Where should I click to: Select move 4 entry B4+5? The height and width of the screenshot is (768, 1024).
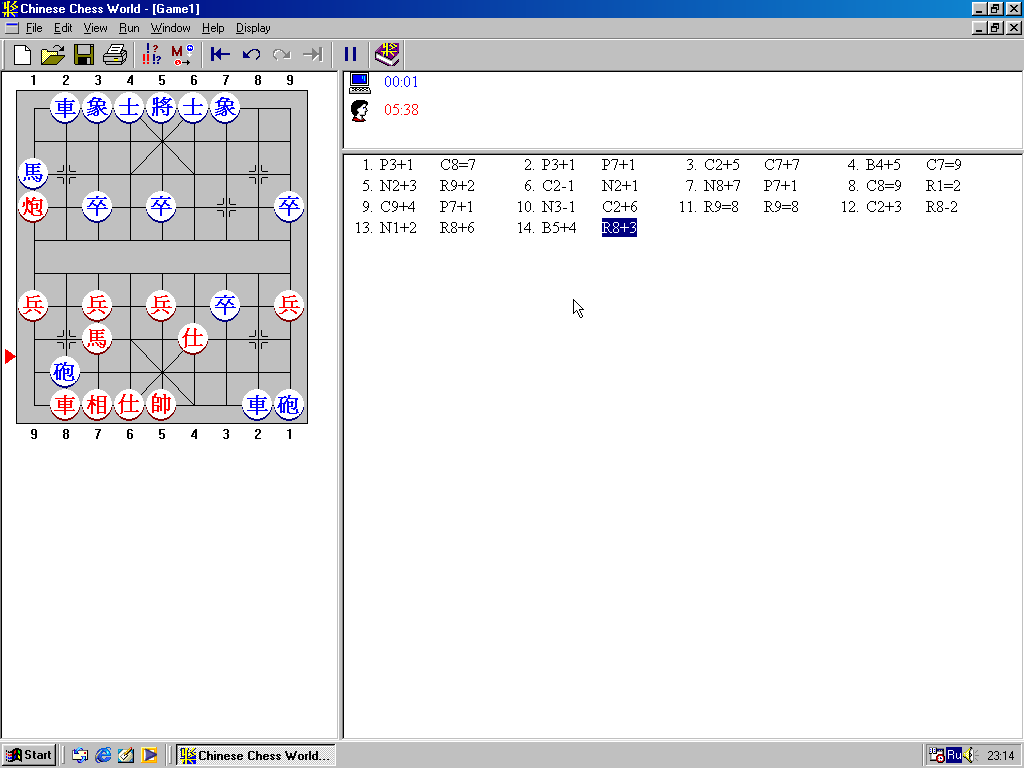(883, 165)
